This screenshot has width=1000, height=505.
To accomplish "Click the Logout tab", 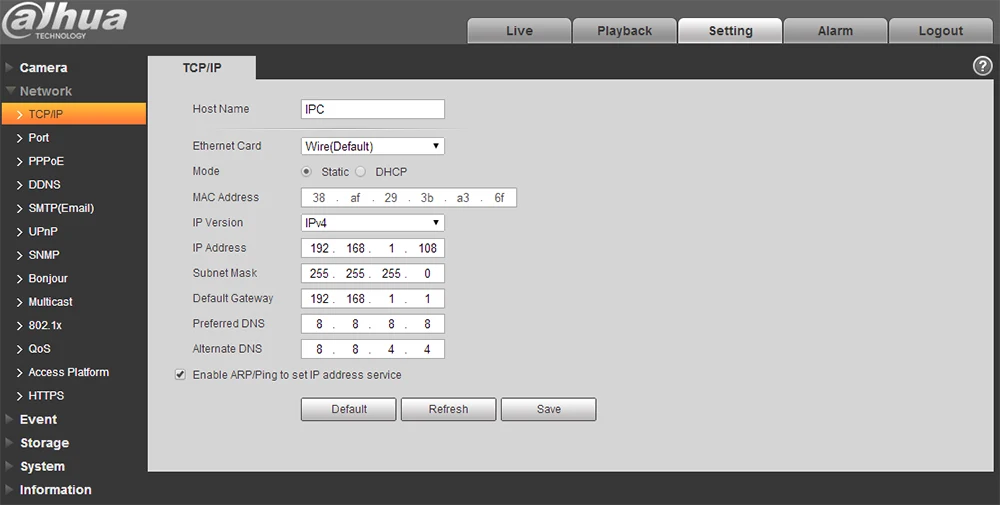I will pyautogui.click(x=941, y=31).
